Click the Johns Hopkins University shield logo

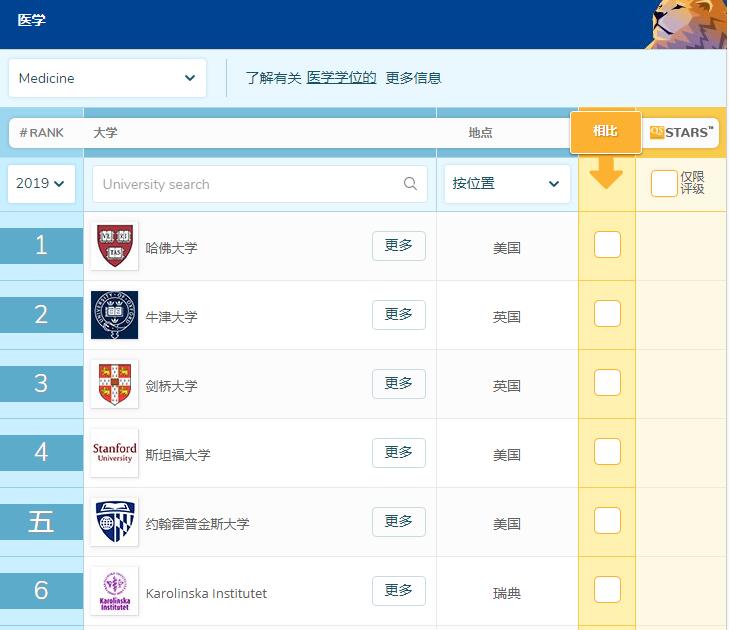tap(114, 522)
